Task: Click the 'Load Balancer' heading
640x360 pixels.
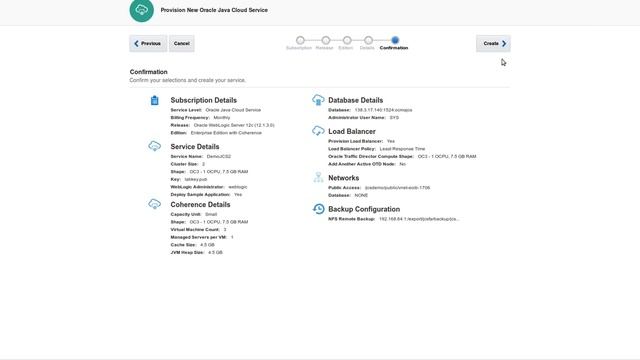Action: 352,131
